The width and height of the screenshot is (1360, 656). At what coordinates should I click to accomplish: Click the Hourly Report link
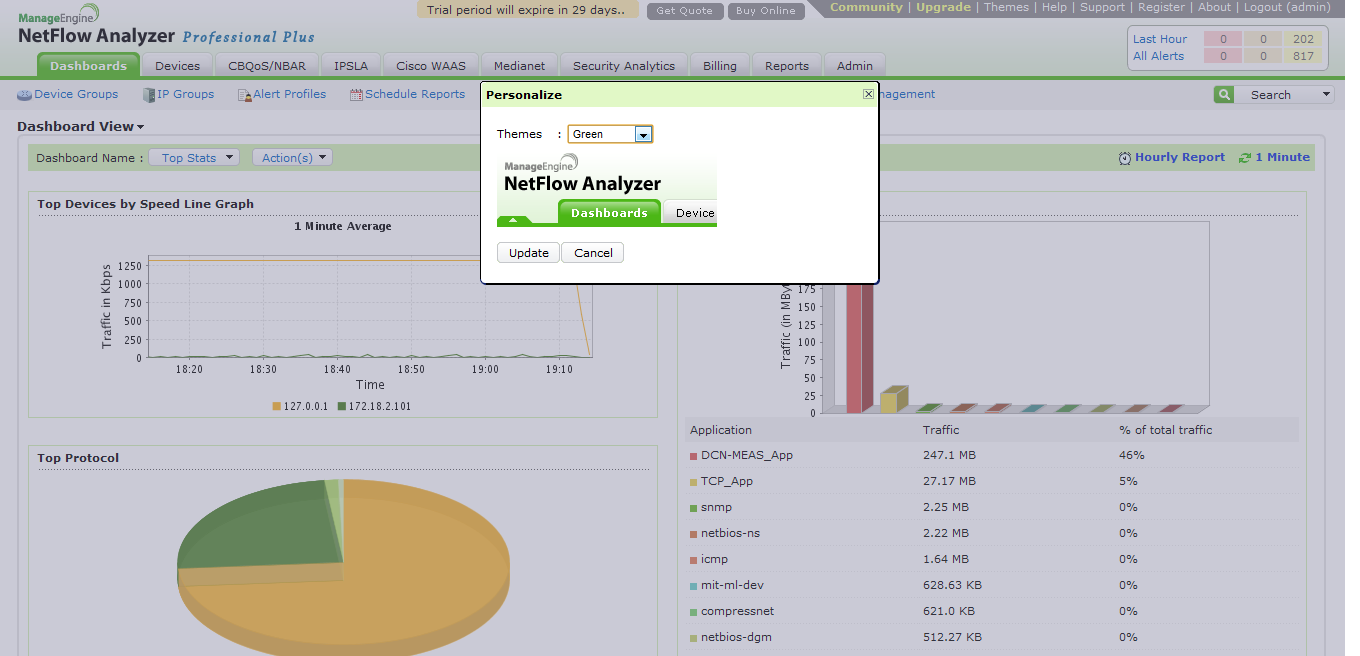(1179, 158)
